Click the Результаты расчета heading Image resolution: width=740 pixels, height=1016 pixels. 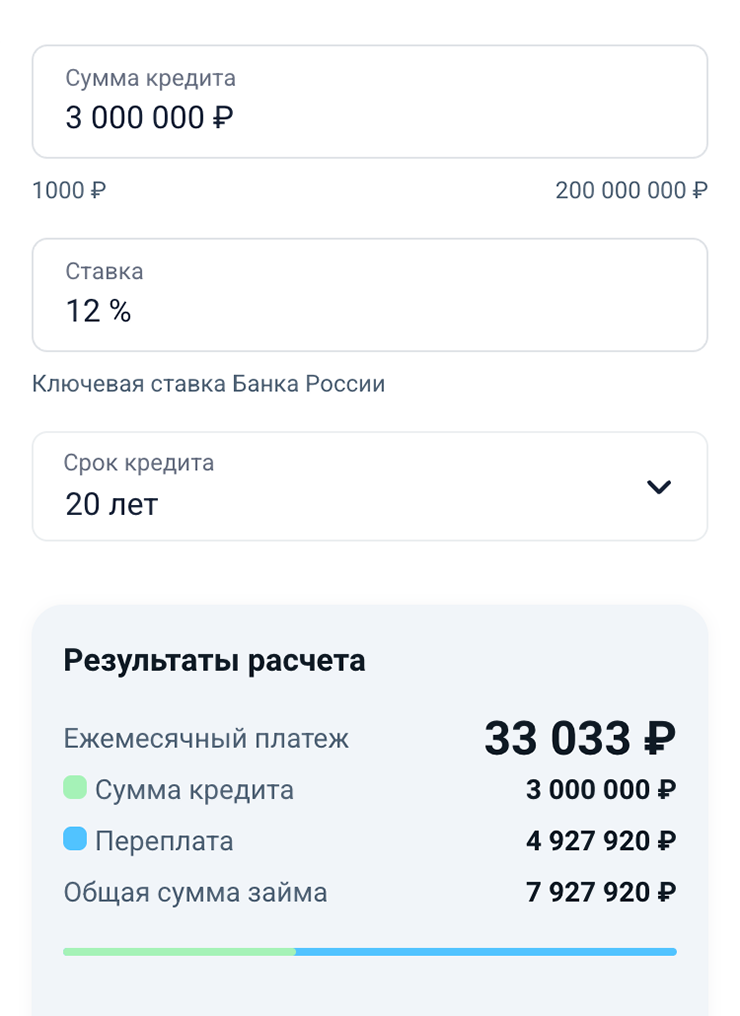pos(214,661)
